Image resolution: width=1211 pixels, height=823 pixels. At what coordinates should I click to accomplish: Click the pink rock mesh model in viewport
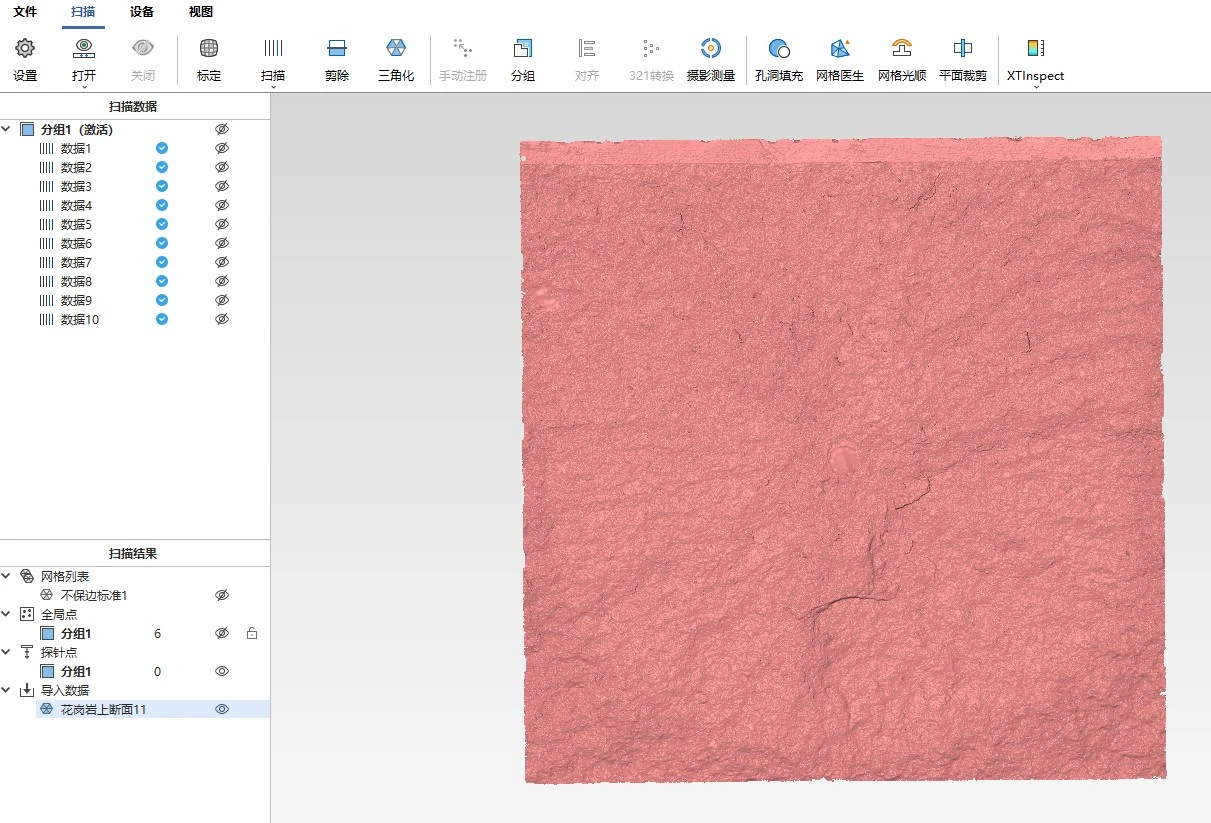click(843, 460)
